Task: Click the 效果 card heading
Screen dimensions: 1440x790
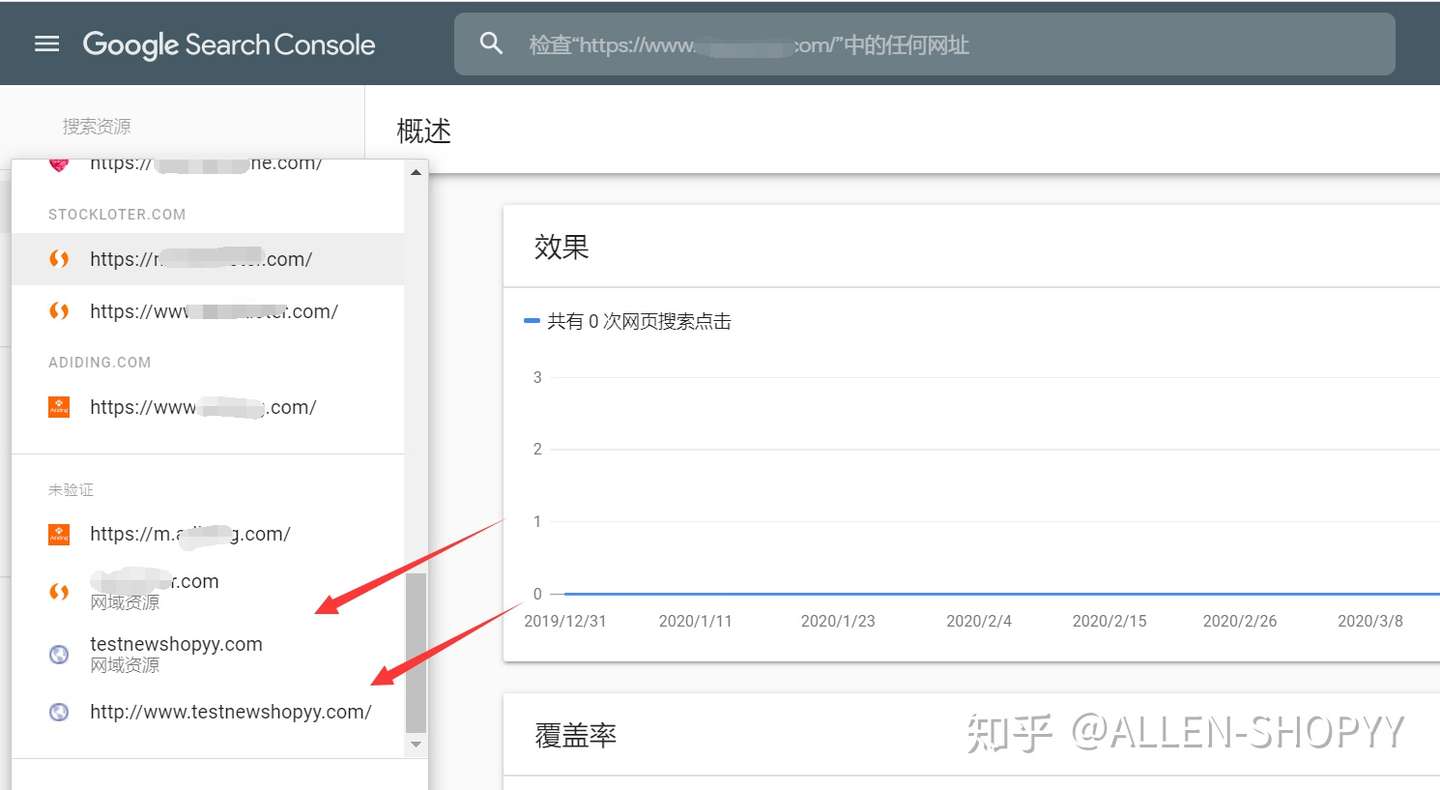Action: point(562,246)
